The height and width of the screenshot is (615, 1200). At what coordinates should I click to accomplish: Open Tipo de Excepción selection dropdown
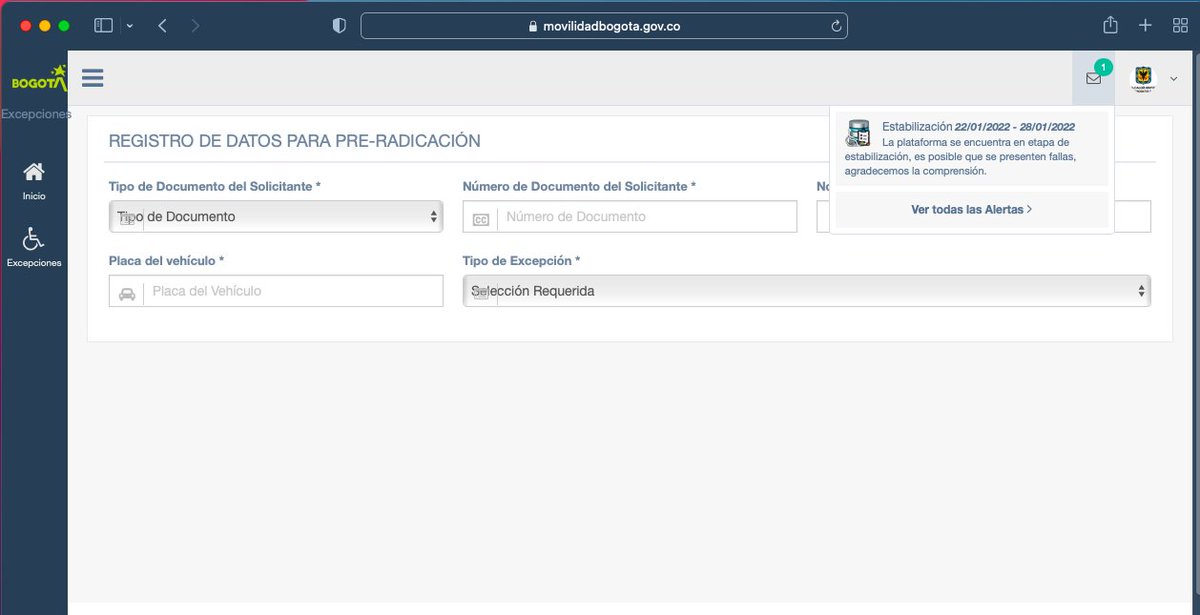click(x=806, y=291)
